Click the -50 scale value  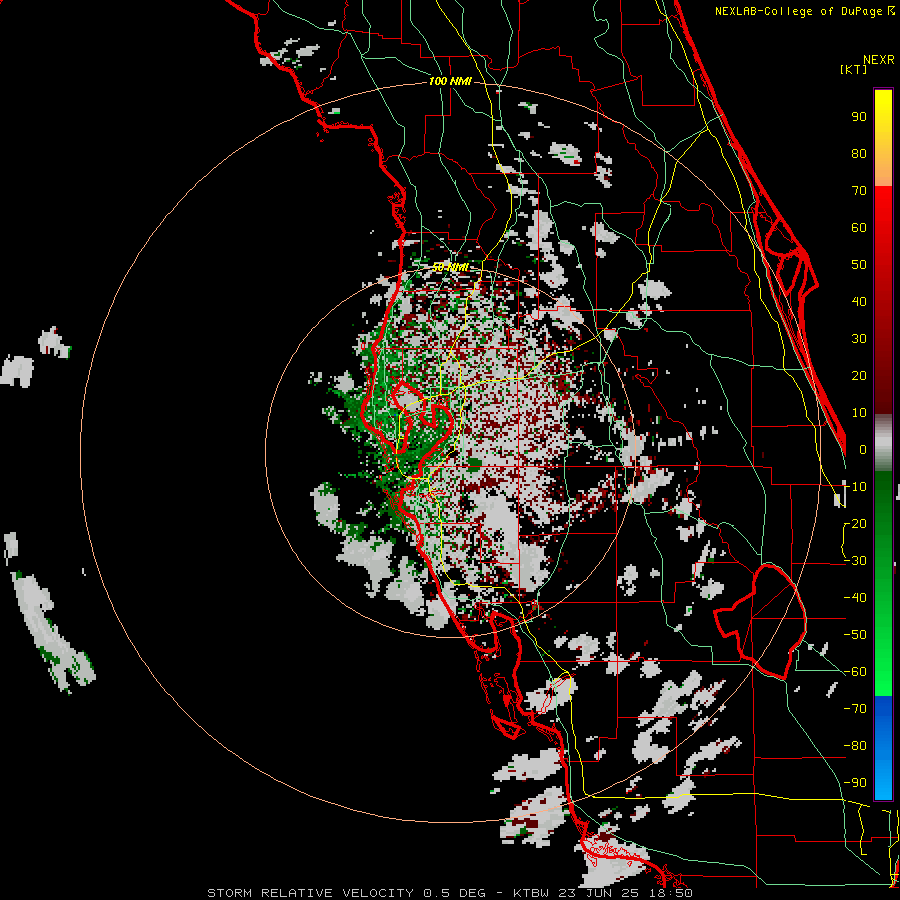click(x=855, y=635)
